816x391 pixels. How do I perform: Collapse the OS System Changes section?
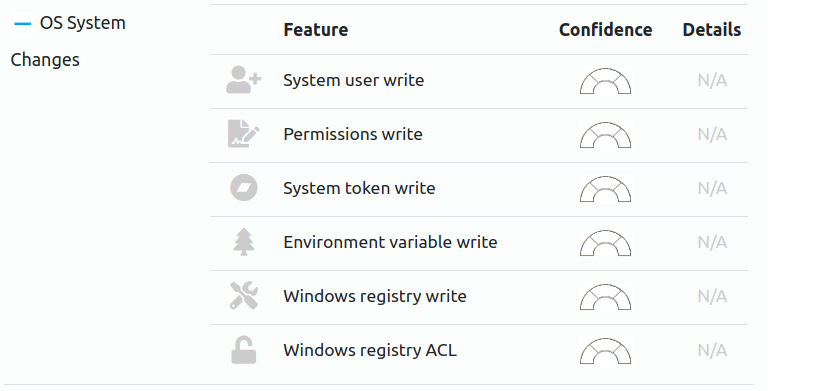[x=23, y=23]
